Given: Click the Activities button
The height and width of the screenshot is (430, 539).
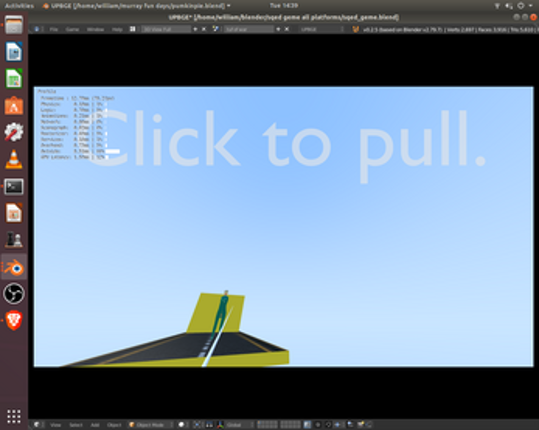Looking at the screenshot, I should point(19,5).
